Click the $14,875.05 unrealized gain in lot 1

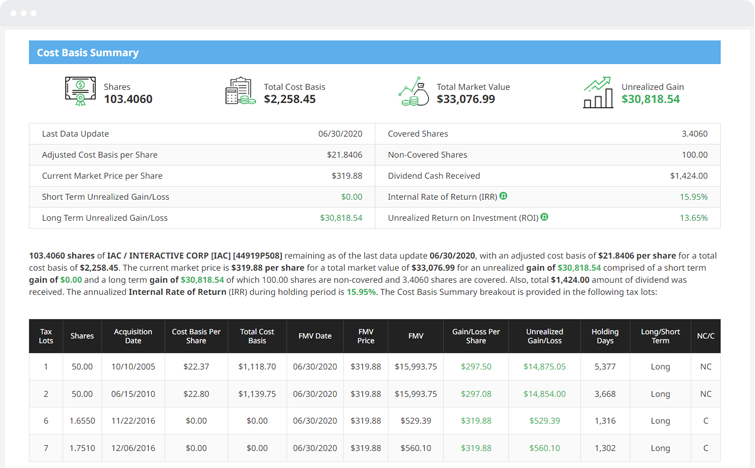pyautogui.click(x=544, y=367)
